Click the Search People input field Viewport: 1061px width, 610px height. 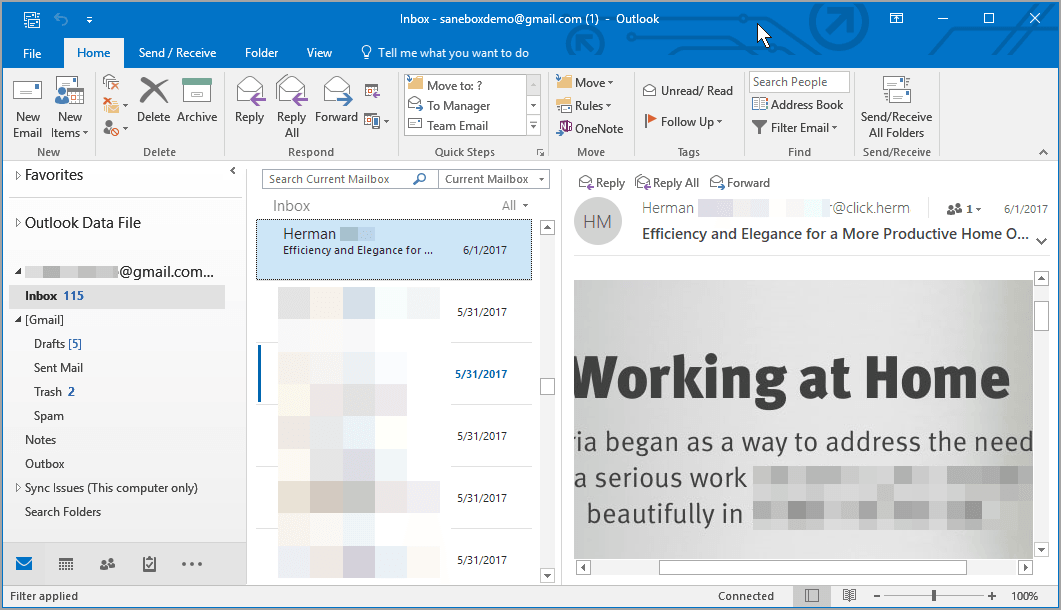click(x=798, y=82)
